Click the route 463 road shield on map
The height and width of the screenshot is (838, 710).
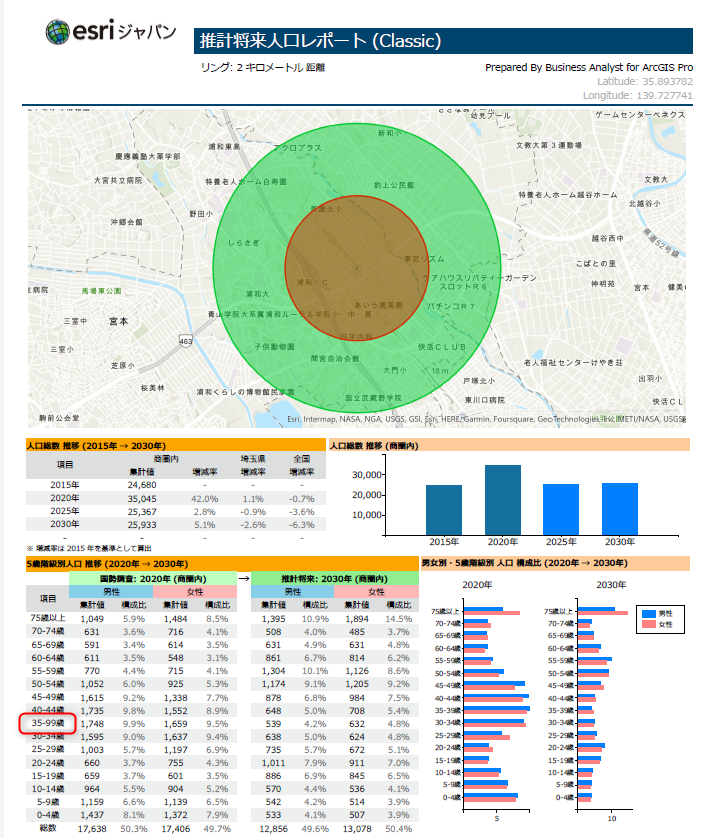pos(186,341)
